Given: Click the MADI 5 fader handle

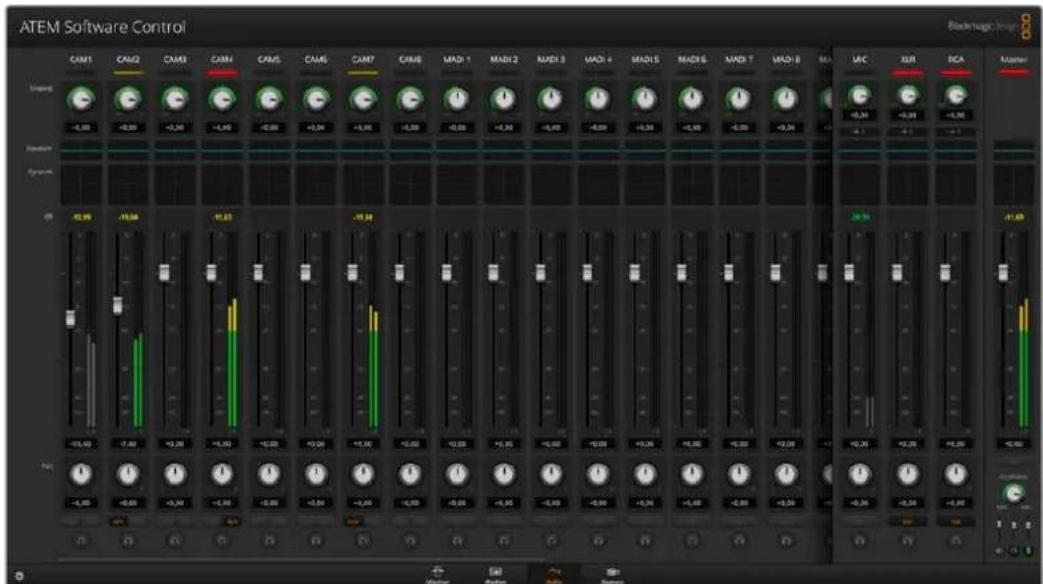Looking at the screenshot, I should tap(635, 273).
